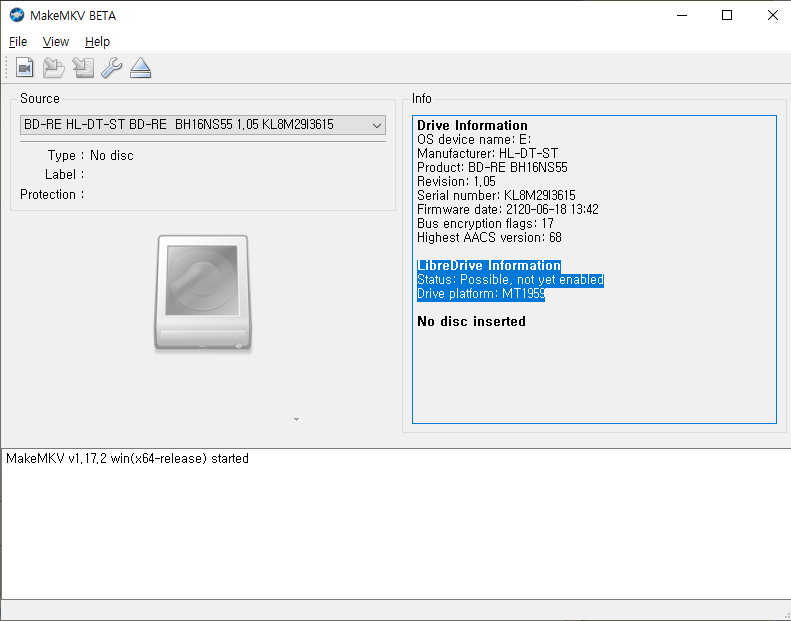
Task: Select the Highest AACS version: 68 line
Action: point(489,238)
